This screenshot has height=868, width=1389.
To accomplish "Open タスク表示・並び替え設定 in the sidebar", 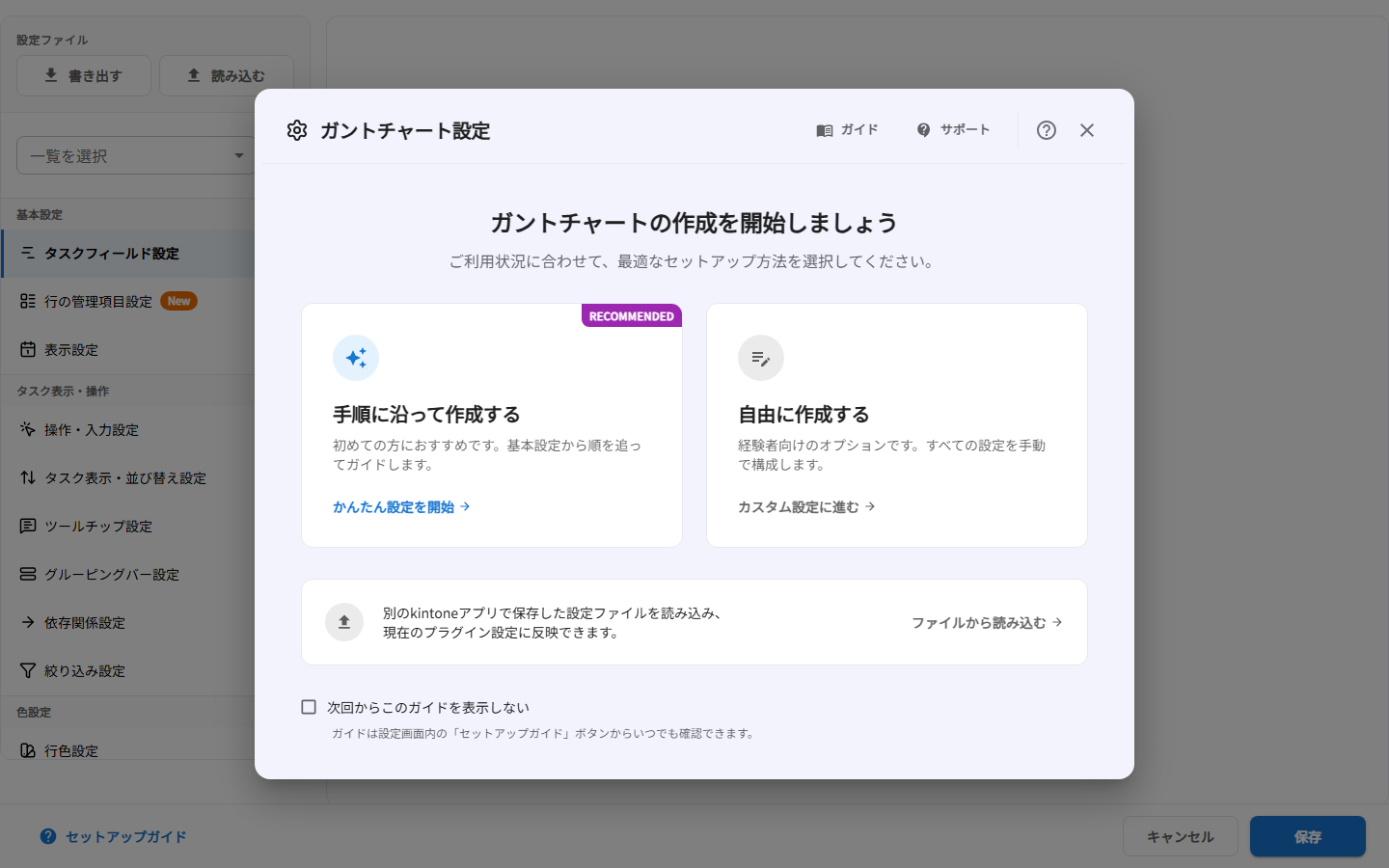I will click(128, 478).
